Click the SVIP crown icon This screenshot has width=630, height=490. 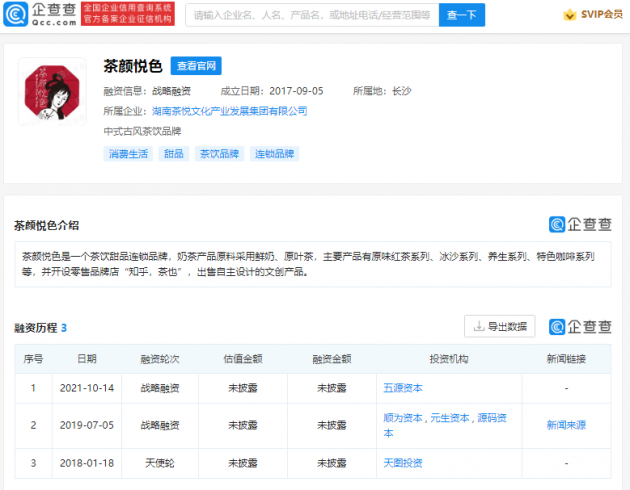(569, 15)
